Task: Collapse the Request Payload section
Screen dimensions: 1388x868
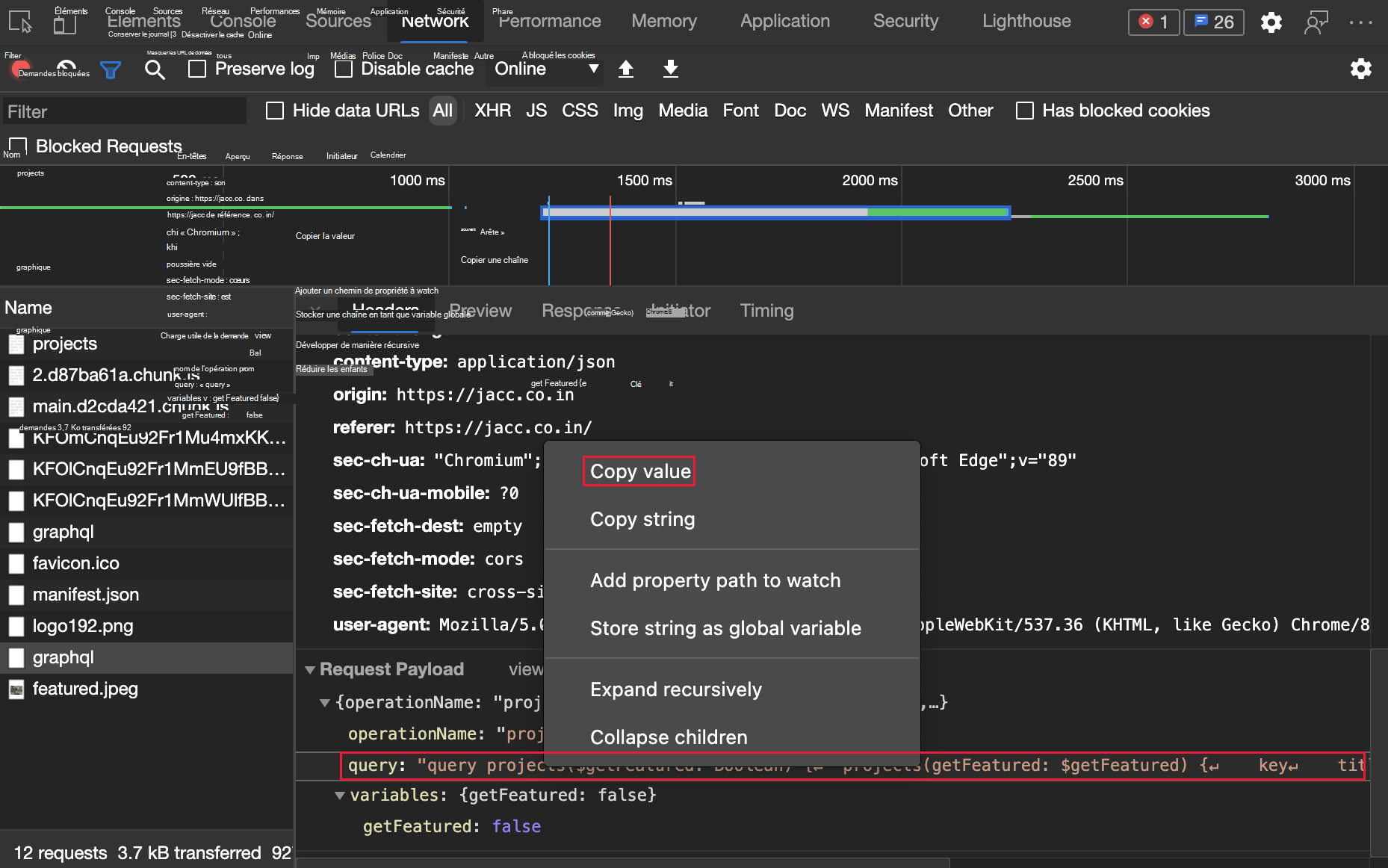Action: click(x=311, y=669)
